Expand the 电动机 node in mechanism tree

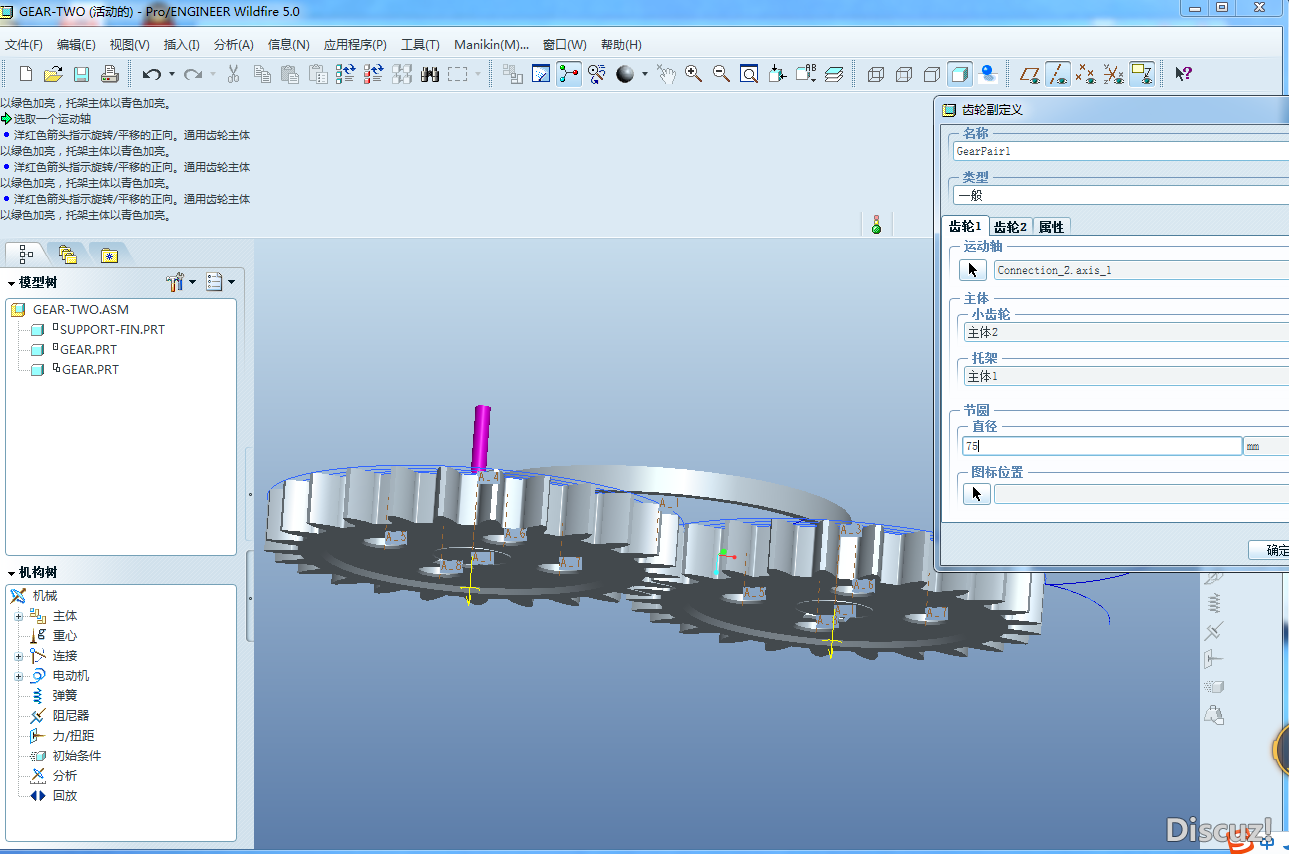pos(18,676)
